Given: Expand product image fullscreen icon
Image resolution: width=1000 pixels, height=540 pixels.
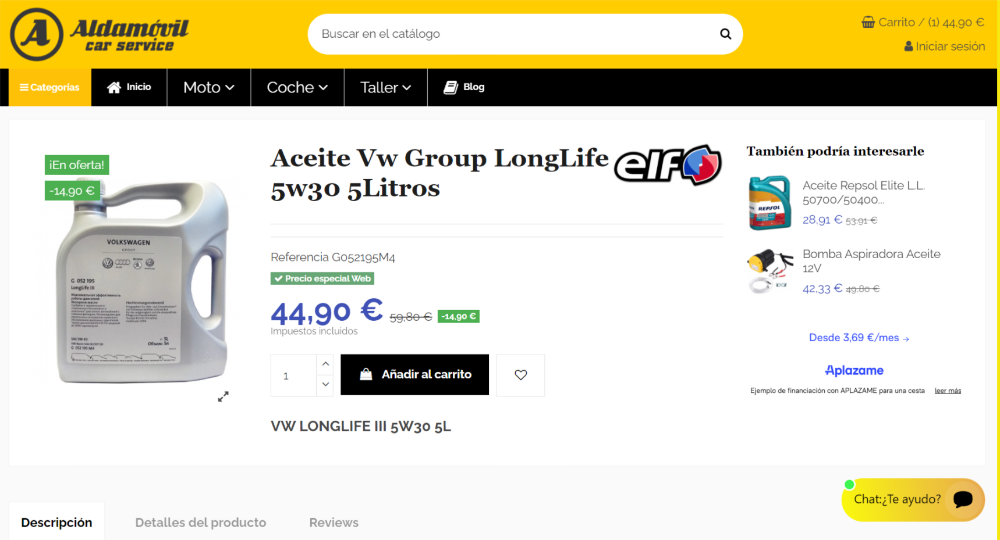Looking at the screenshot, I should 223,397.
